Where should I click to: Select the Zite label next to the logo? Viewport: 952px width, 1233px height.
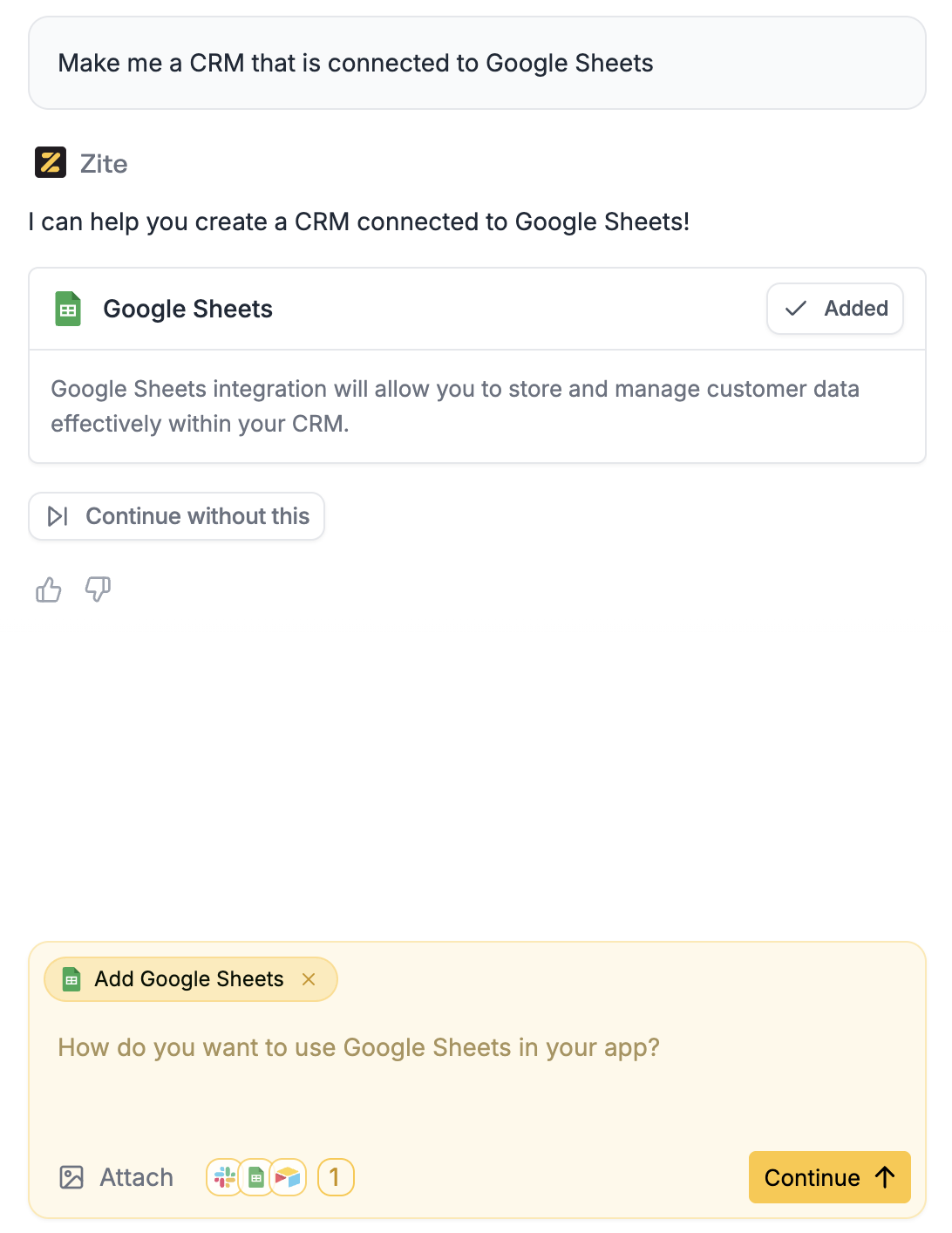(x=105, y=163)
